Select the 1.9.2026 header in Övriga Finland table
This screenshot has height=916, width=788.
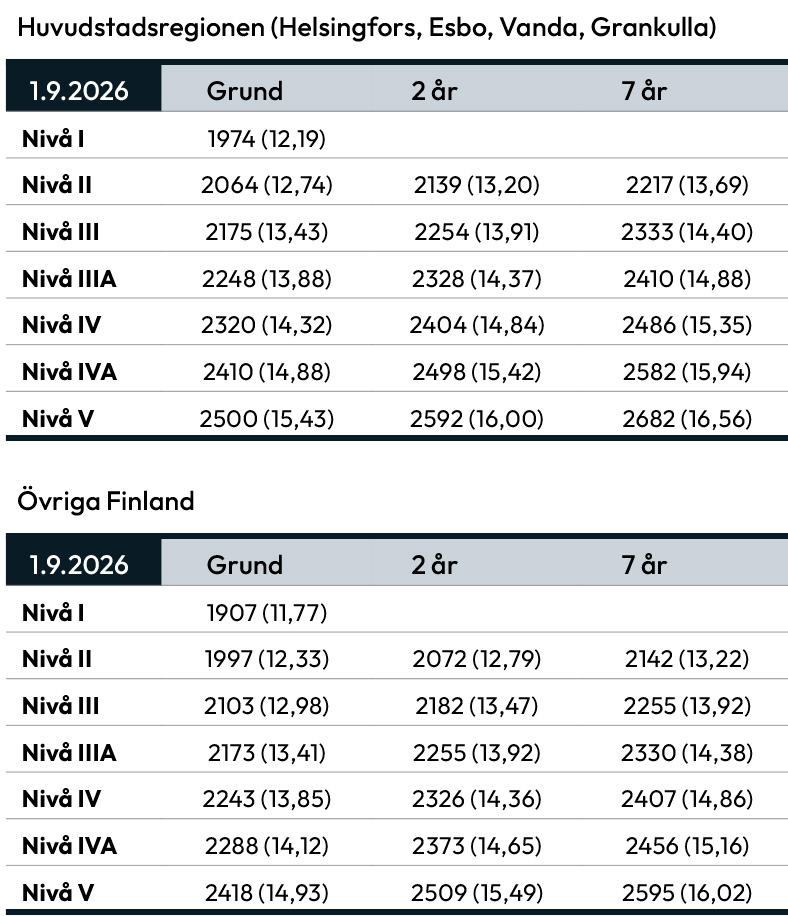[x=80, y=565]
